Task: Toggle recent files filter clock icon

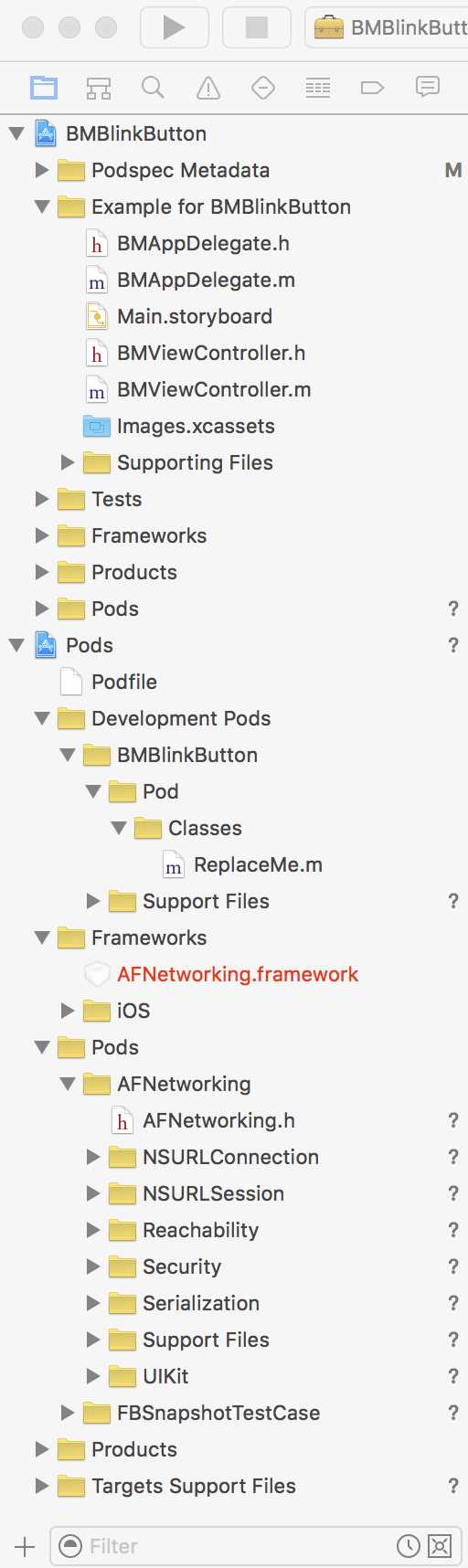Action: [x=408, y=1545]
